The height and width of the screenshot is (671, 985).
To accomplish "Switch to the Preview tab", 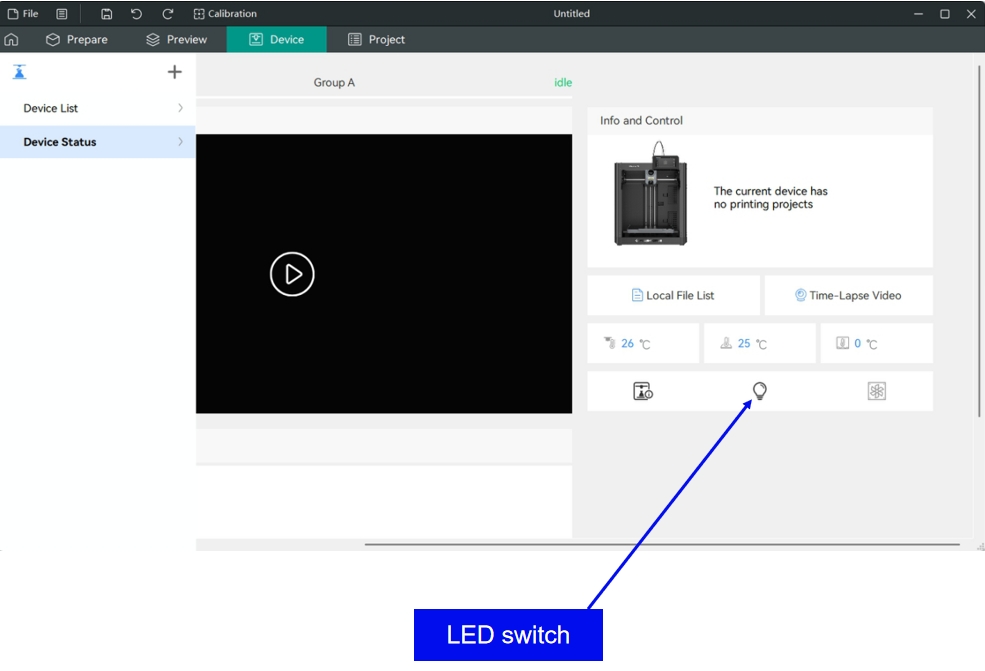I will click(177, 39).
